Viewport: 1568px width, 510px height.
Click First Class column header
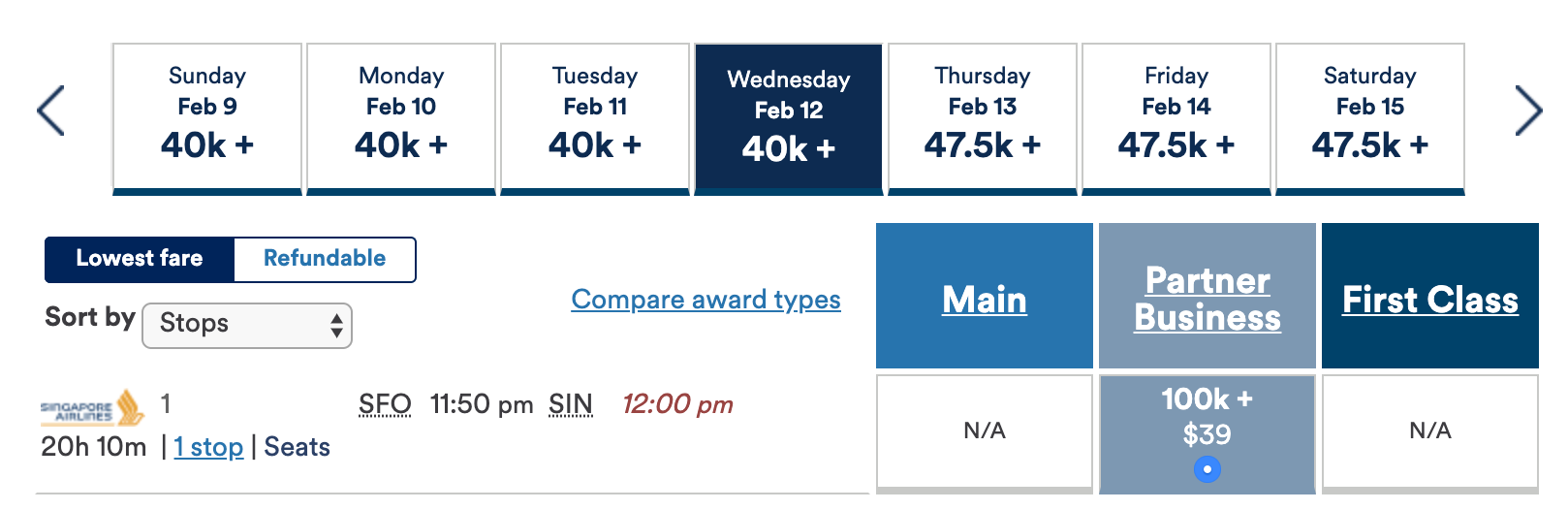click(1430, 300)
